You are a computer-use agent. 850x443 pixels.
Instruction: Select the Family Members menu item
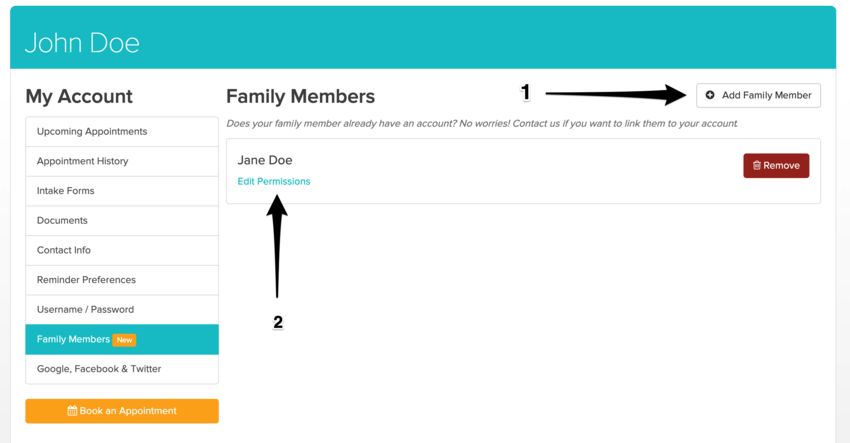click(x=73, y=340)
